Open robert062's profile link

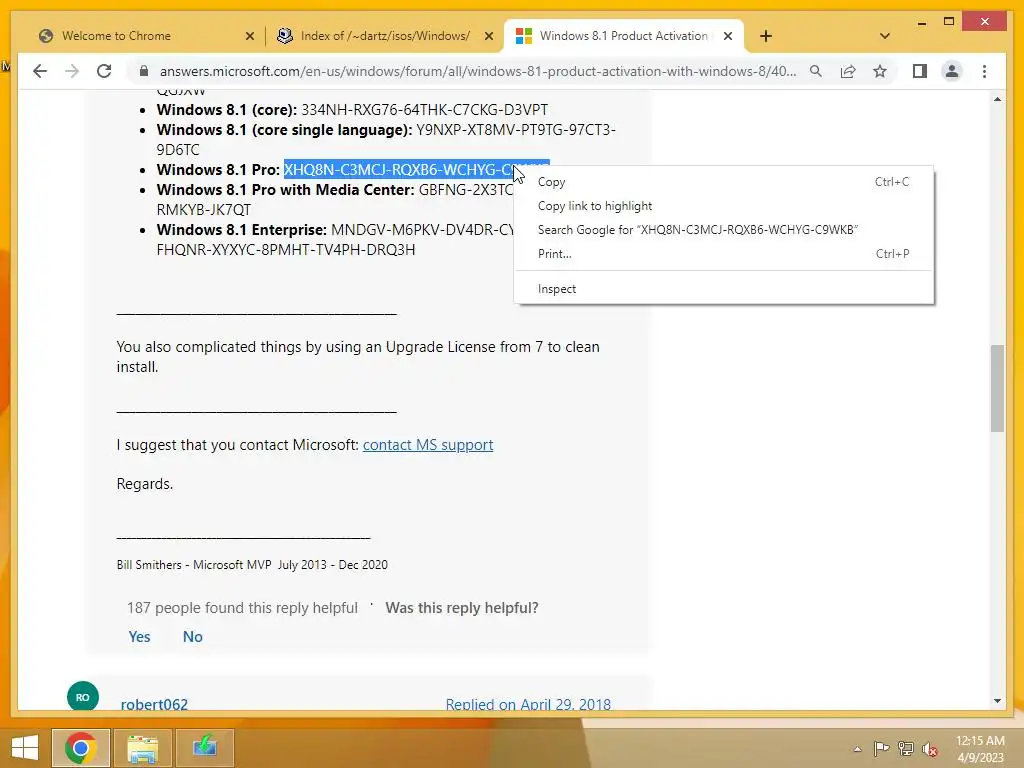point(154,704)
